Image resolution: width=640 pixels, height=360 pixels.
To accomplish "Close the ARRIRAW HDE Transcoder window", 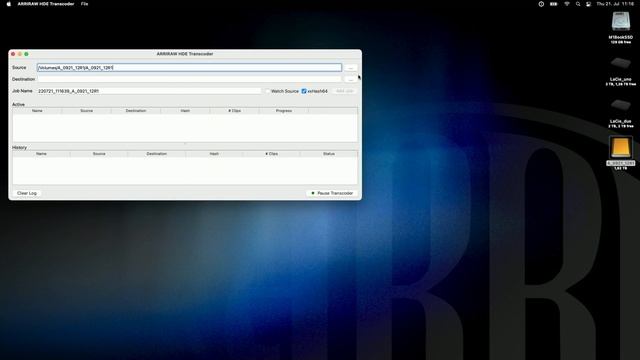I will coord(13,54).
